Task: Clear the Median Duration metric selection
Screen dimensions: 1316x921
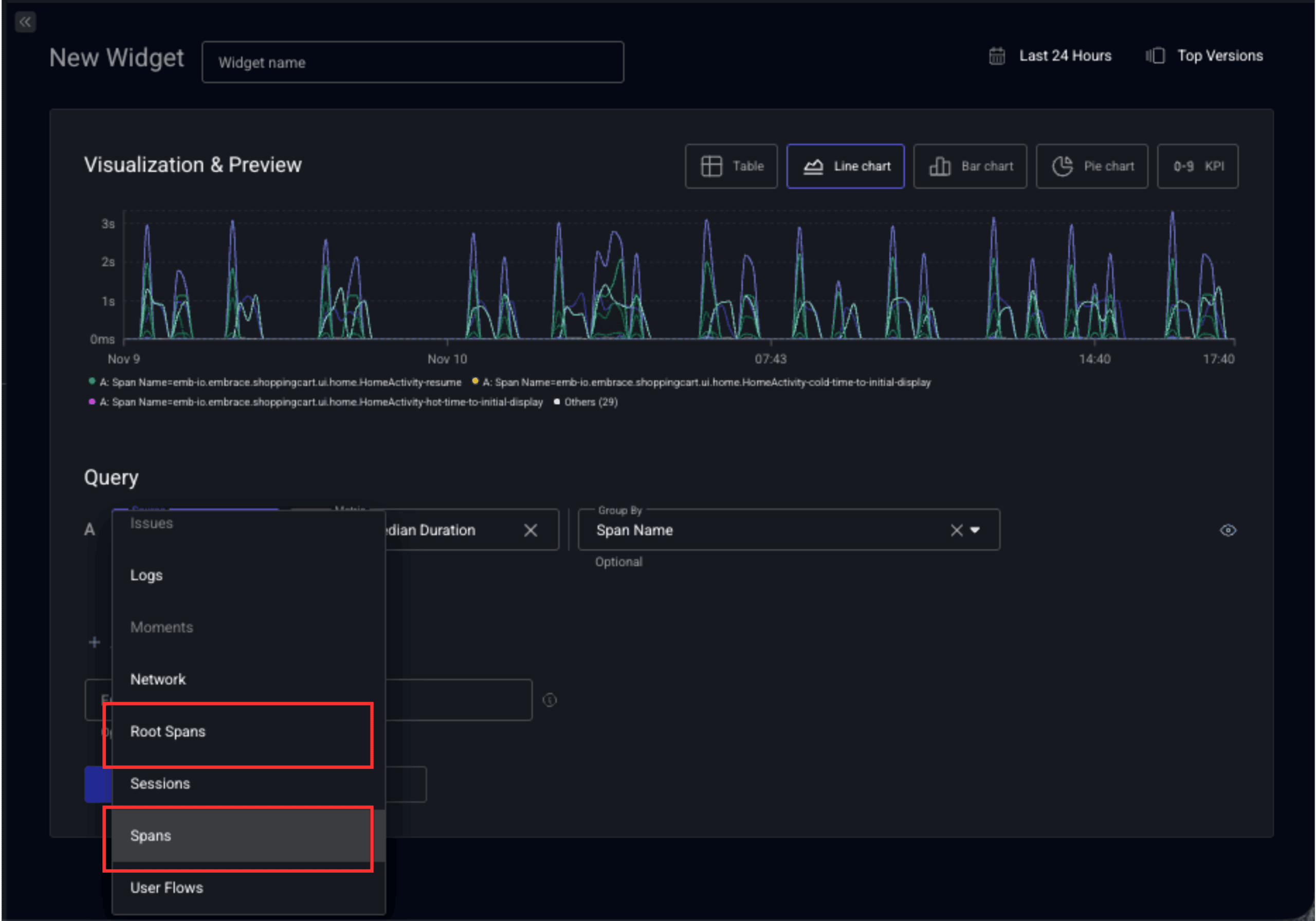Action: (530, 530)
